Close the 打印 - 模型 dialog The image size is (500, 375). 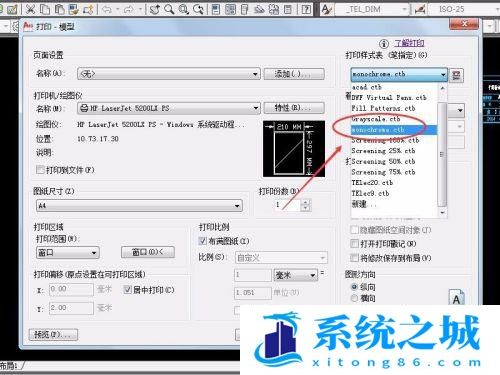[464, 24]
